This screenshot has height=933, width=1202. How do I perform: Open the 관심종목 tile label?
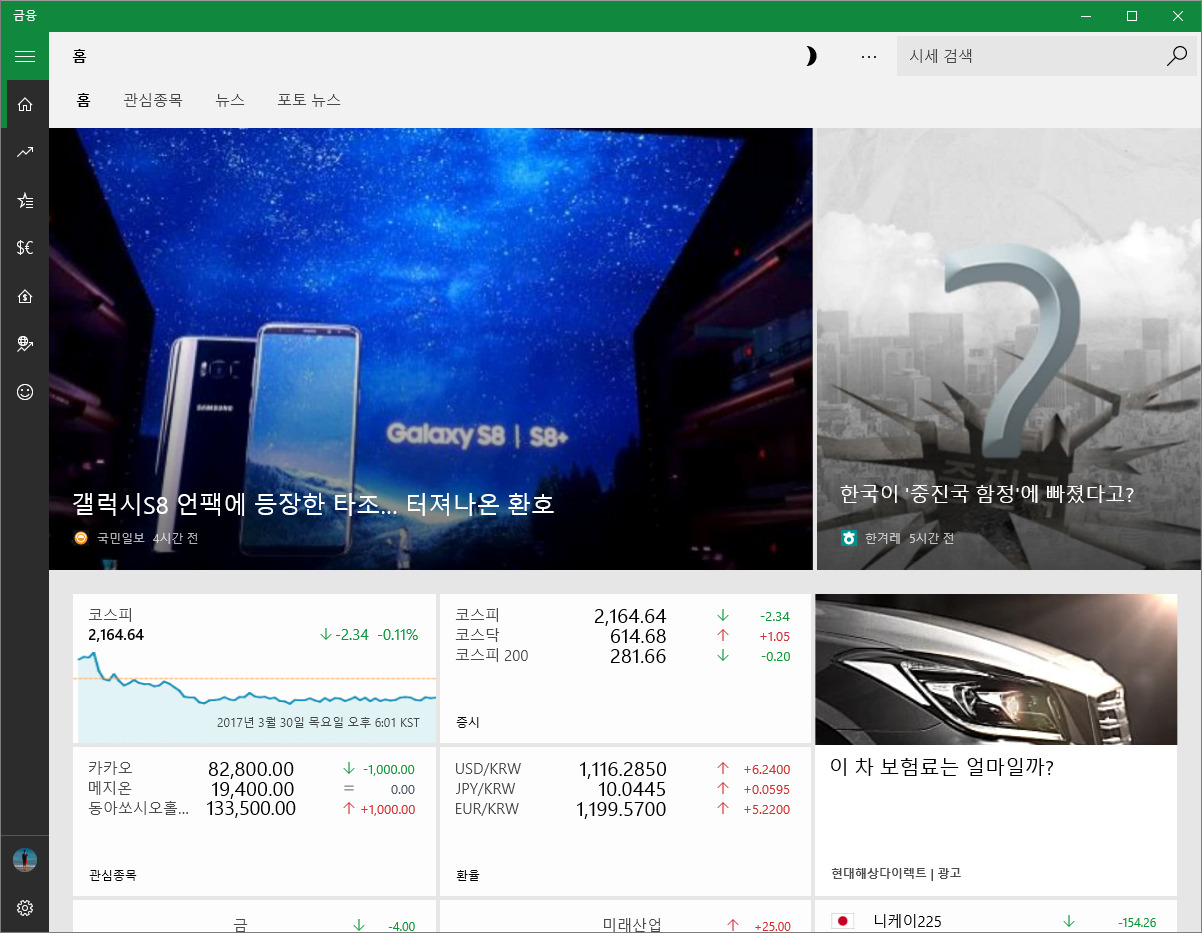[112, 875]
